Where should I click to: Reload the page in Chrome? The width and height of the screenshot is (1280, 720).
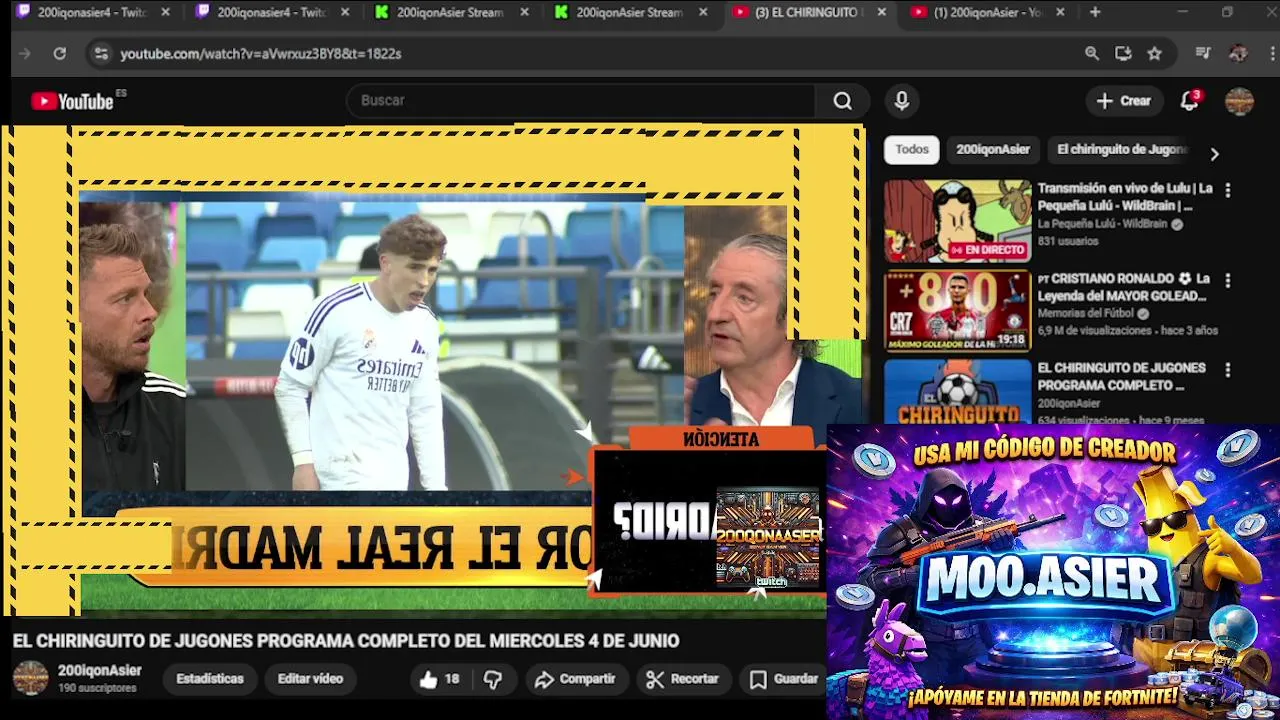click(60, 53)
